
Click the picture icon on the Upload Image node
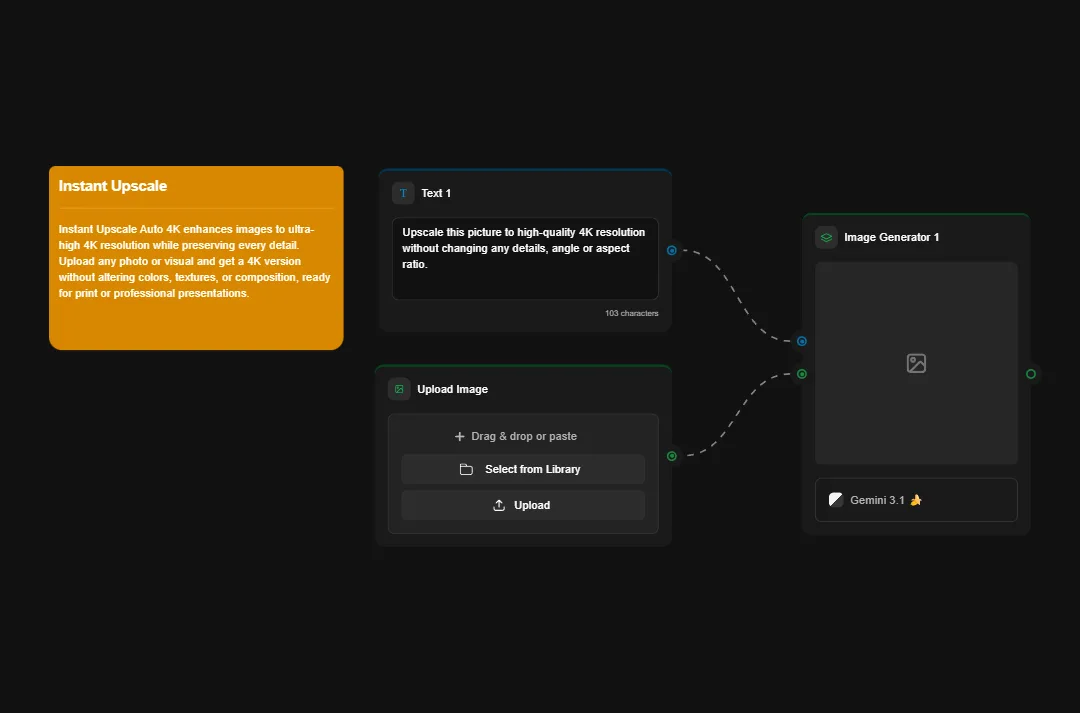(x=400, y=389)
